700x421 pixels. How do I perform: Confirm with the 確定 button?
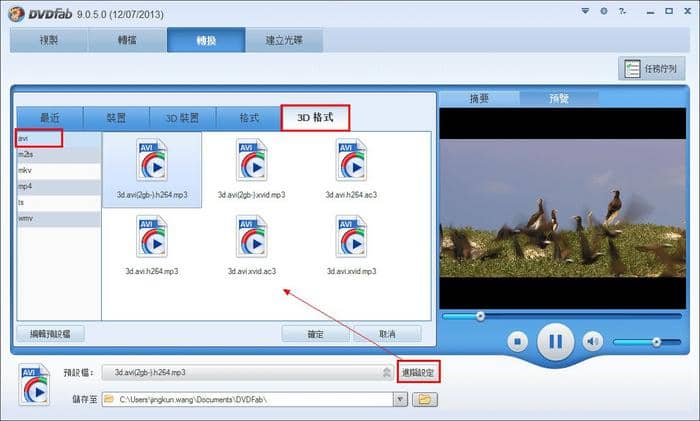coord(316,334)
